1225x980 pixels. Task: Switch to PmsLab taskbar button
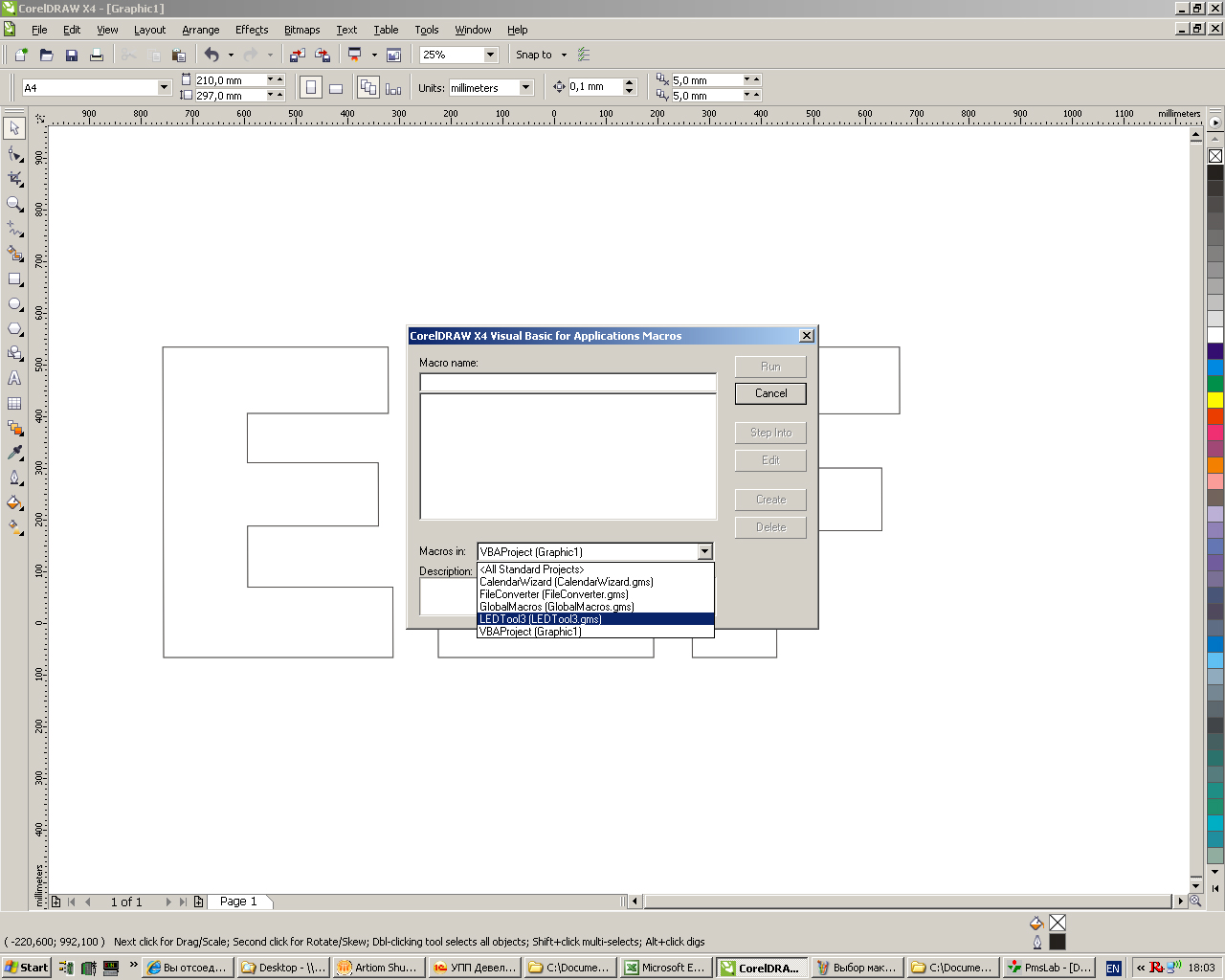point(1050,968)
